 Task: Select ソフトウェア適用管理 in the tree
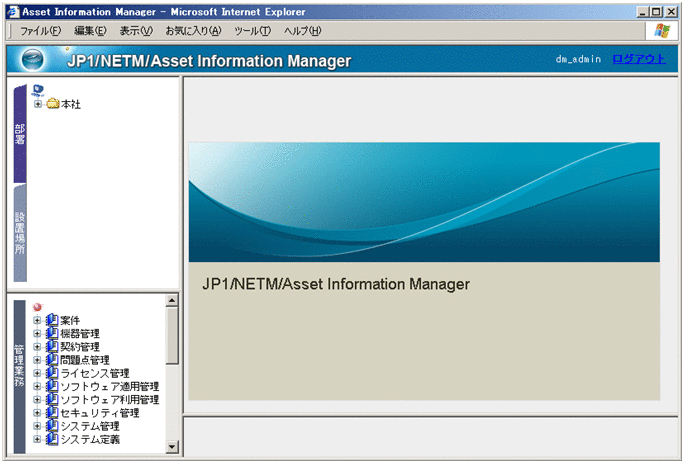[109, 386]
